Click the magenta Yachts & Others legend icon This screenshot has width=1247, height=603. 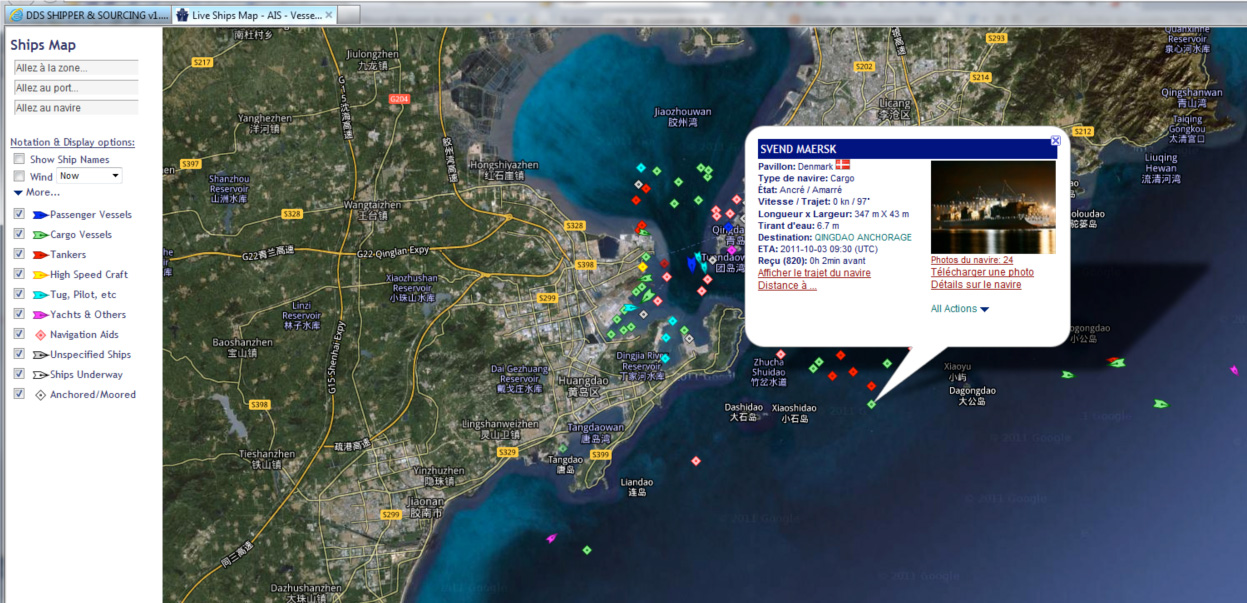click(x=40, y=315)
